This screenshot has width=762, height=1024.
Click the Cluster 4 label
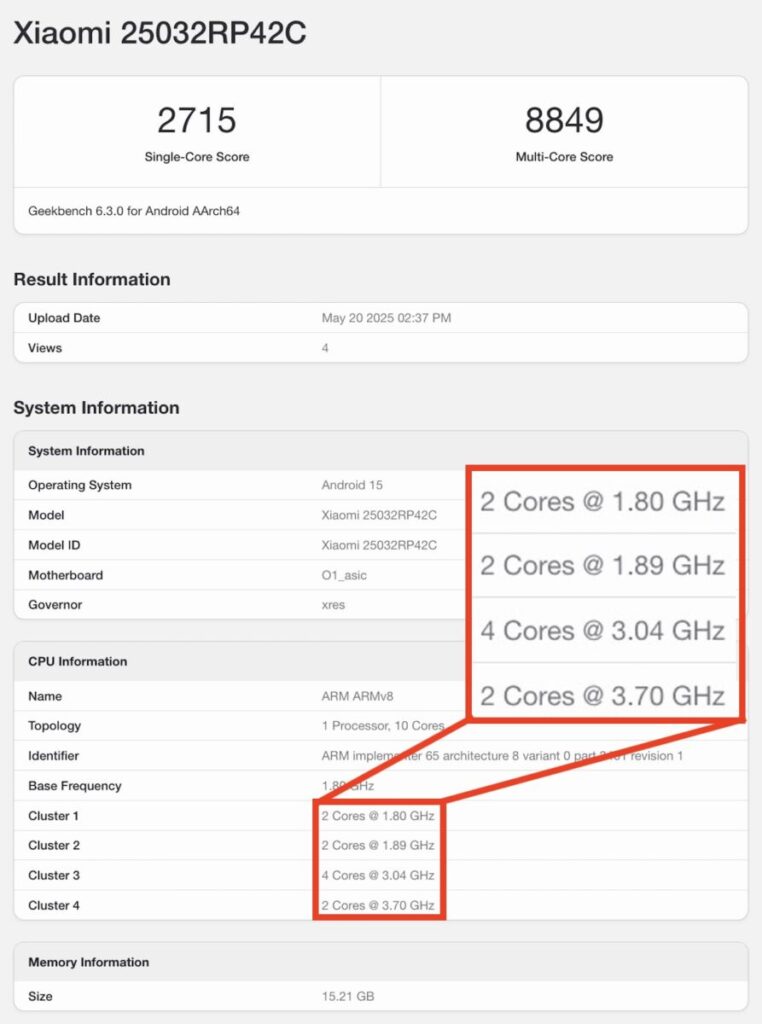pyautogui.click(x=54, y=905)
